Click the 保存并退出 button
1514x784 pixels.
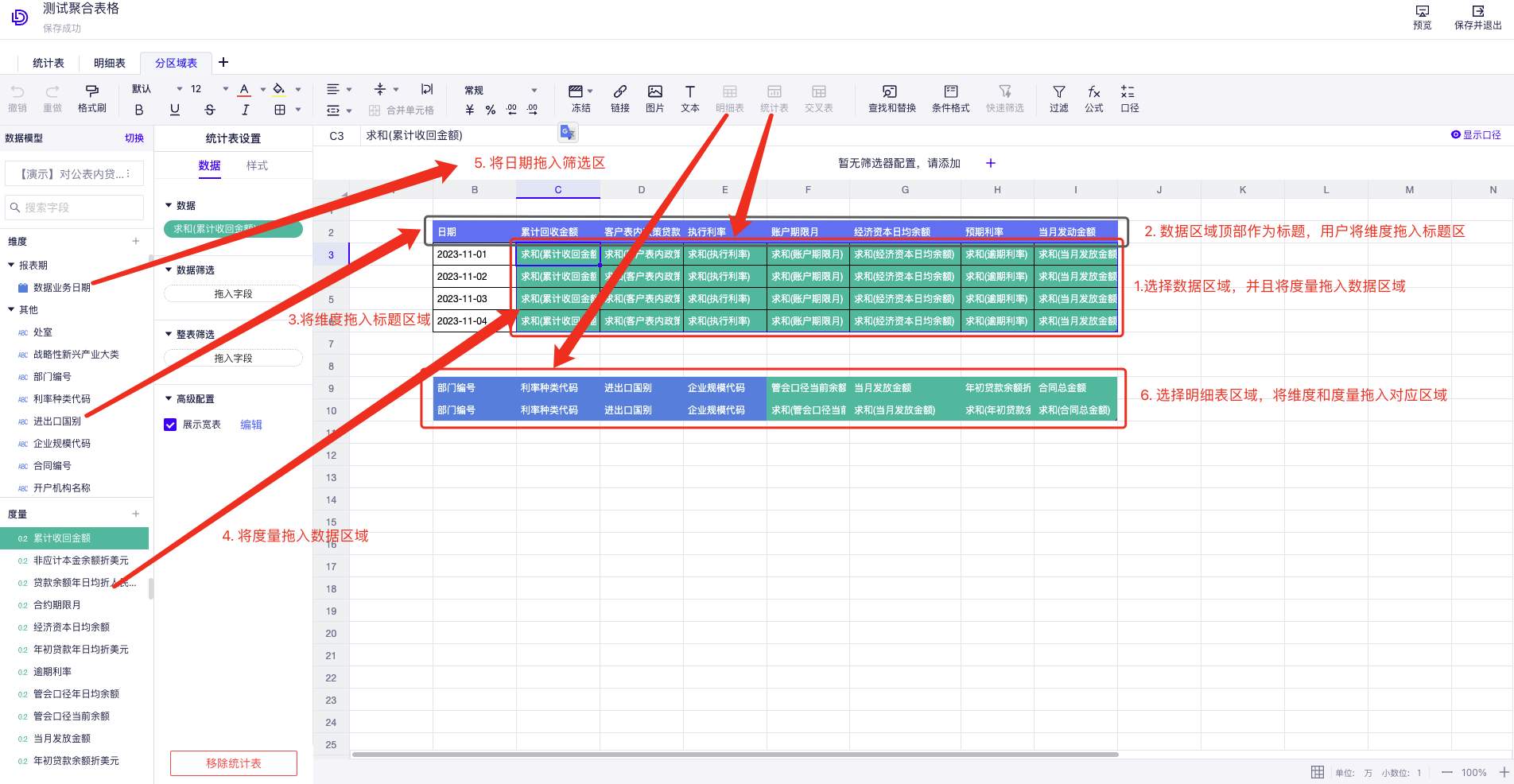click(x=1477, y=17)
